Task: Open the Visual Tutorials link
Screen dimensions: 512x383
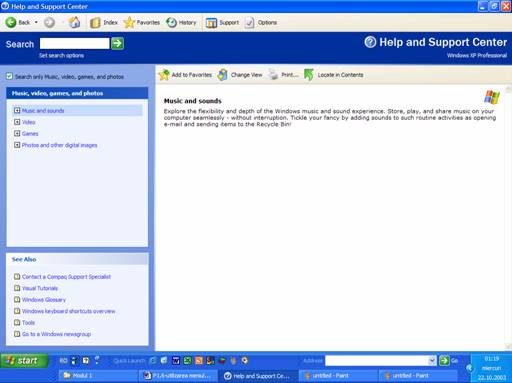Action: tap(40, 288)
